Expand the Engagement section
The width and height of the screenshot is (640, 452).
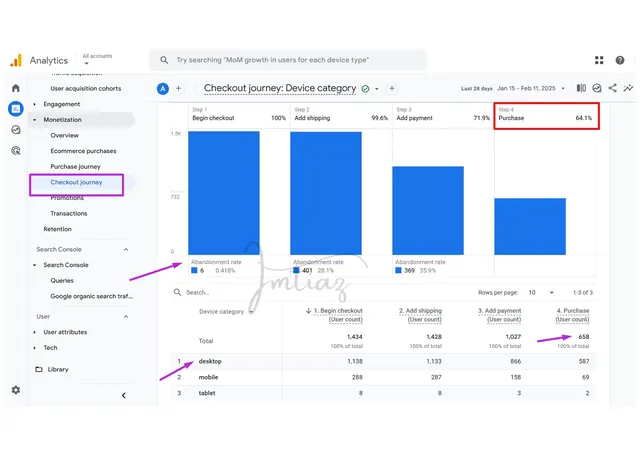(x=34, y=104)
